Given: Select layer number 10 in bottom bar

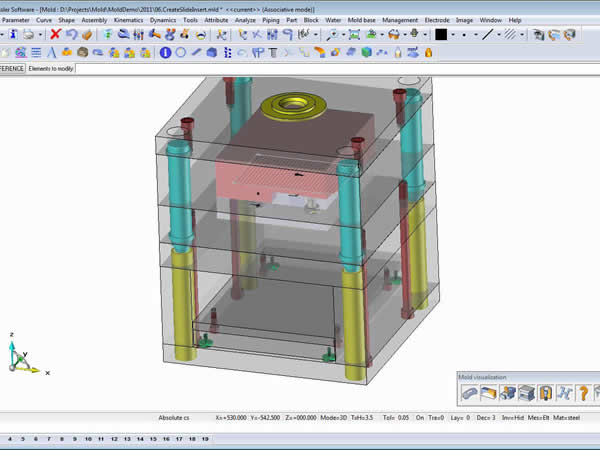Looking at the screenshot, I should click(88, 439).
